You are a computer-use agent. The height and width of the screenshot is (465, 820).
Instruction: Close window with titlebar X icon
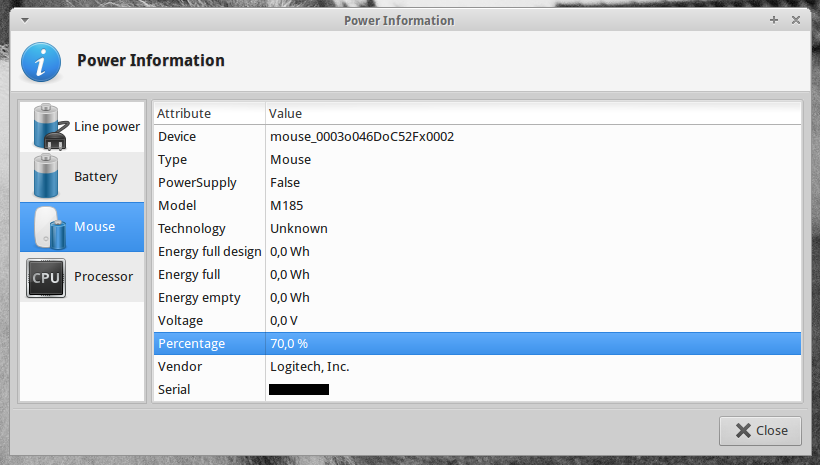(x=796, y=20)
